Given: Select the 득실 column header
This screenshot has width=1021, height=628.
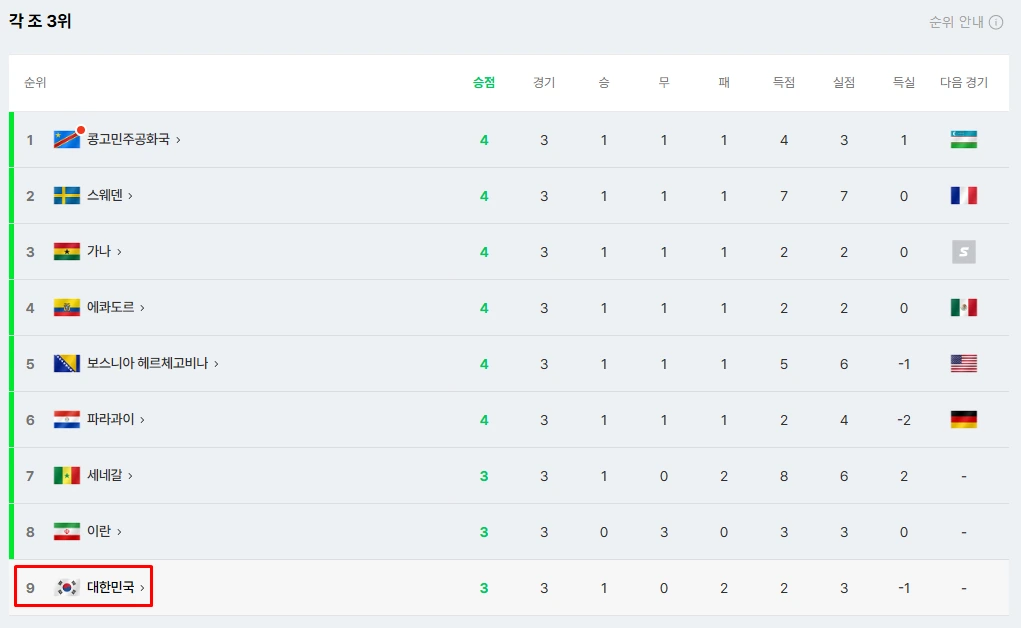Looking at the screenshot, I should [904, 83].
